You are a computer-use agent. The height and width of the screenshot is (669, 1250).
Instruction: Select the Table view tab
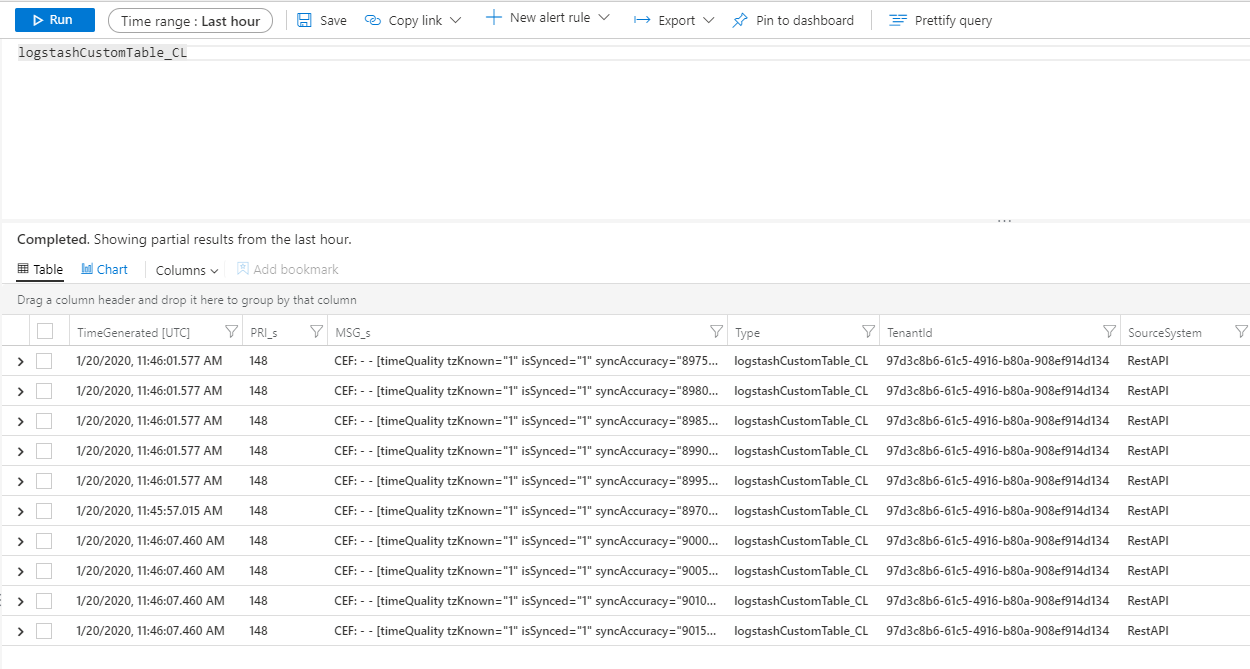[40, 269]
